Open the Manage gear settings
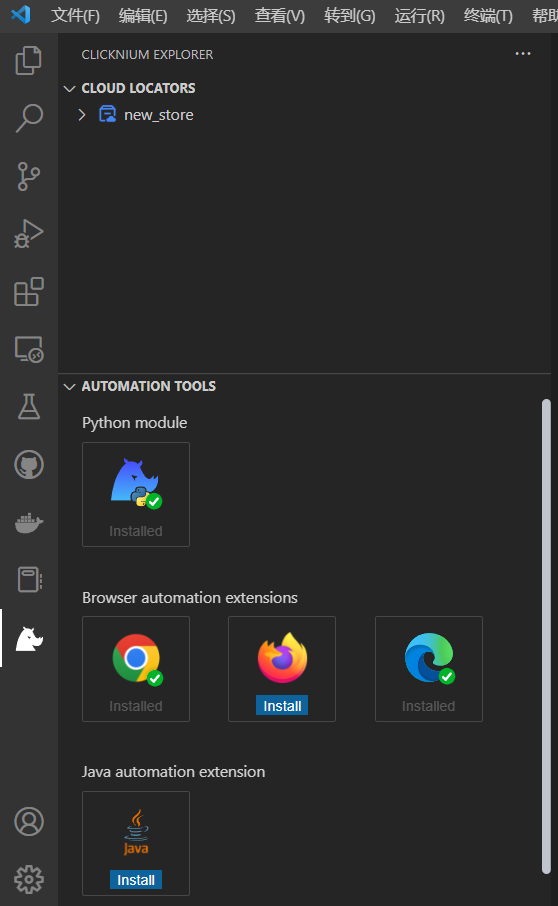 tap(28, 879)
